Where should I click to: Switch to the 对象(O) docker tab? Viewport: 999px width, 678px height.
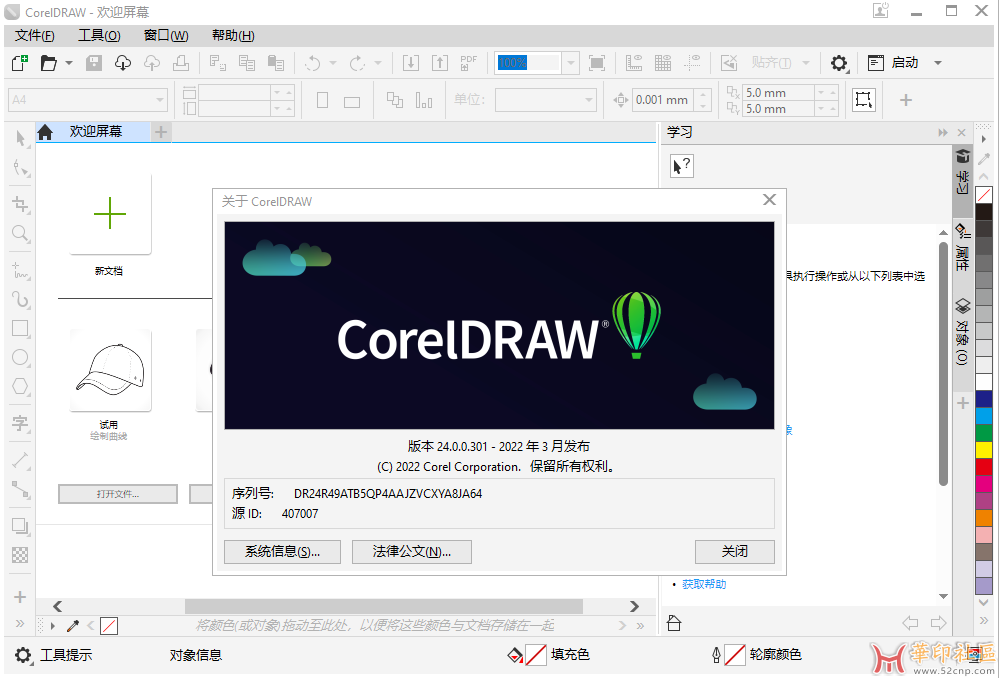coord(962,332)
